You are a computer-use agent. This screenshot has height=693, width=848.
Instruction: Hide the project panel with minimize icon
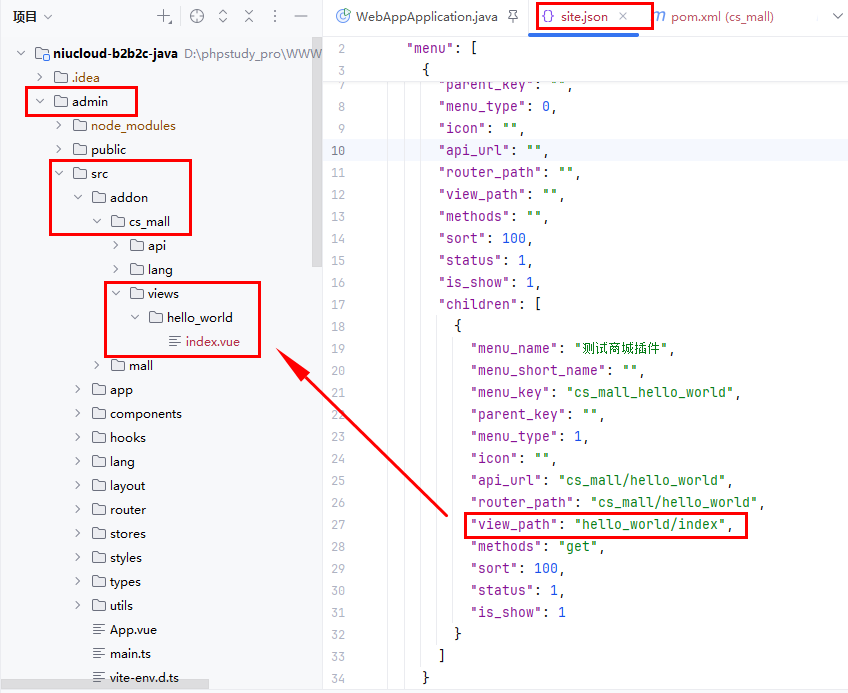tap(301, 17)
